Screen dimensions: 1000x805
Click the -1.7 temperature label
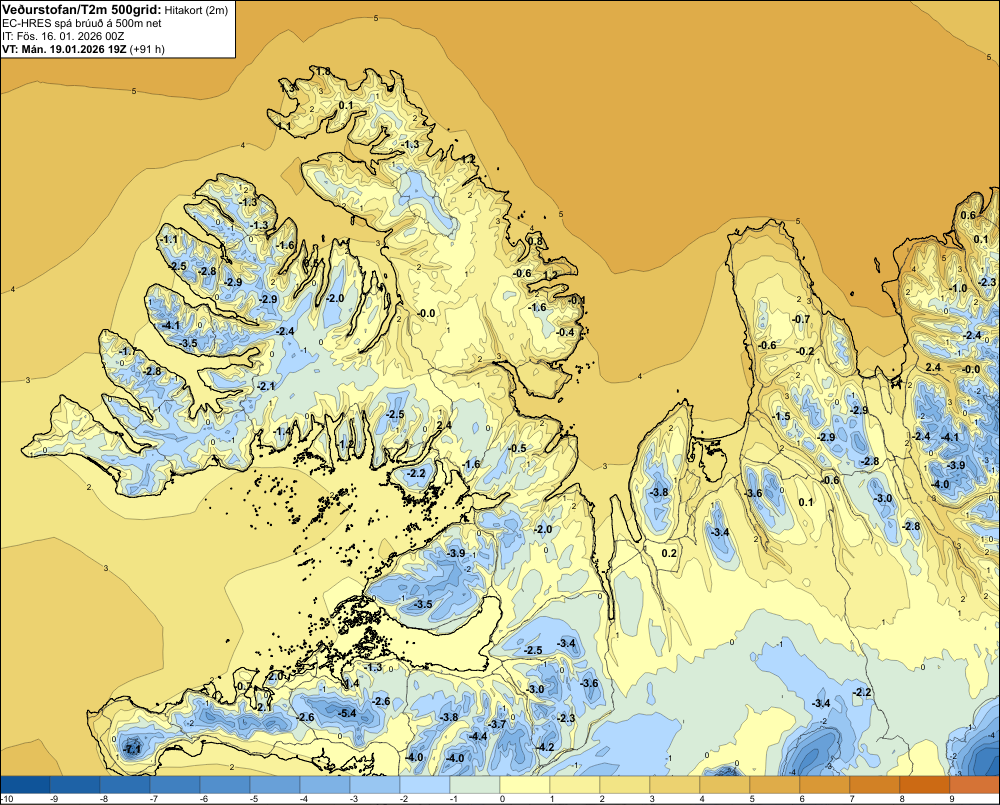[127, 351]
